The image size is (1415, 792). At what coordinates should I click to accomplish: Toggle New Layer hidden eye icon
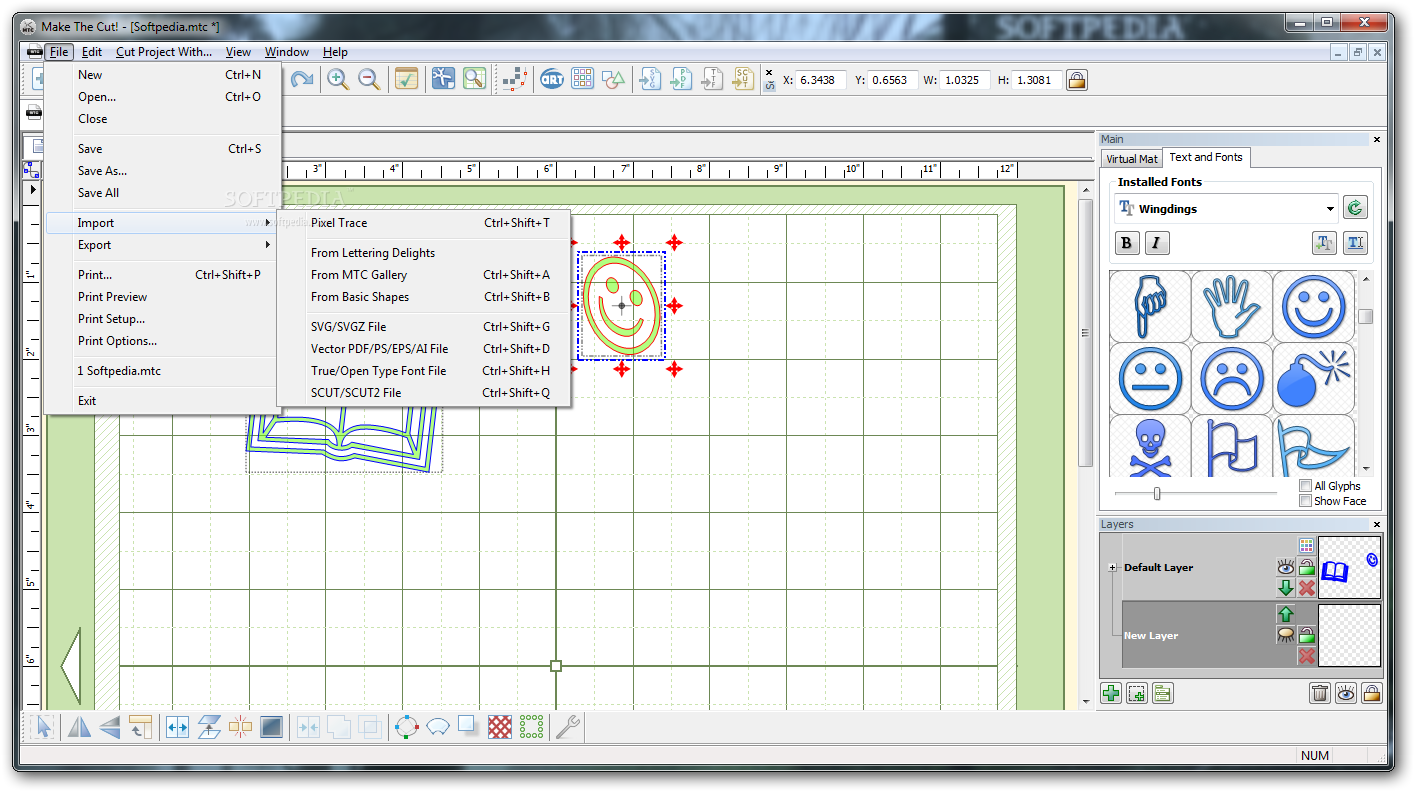coord(1286,635)
